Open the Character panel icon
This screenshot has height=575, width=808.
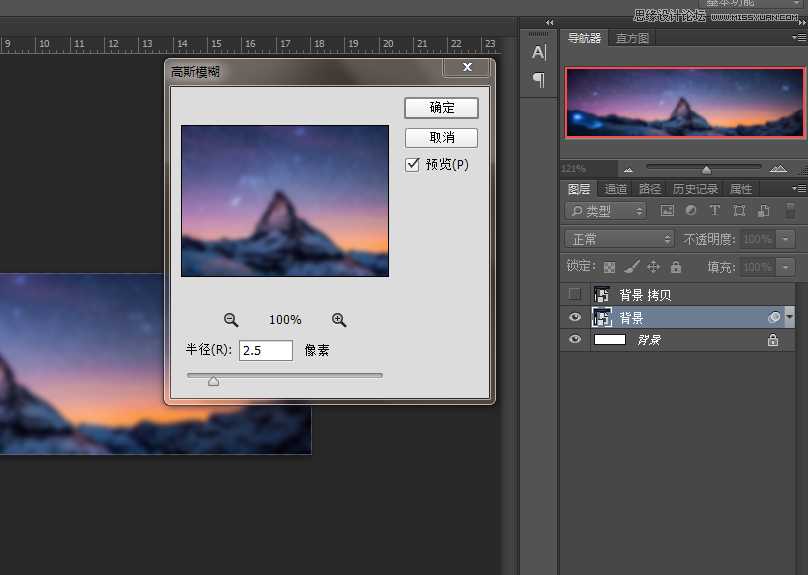click(538, 53)
